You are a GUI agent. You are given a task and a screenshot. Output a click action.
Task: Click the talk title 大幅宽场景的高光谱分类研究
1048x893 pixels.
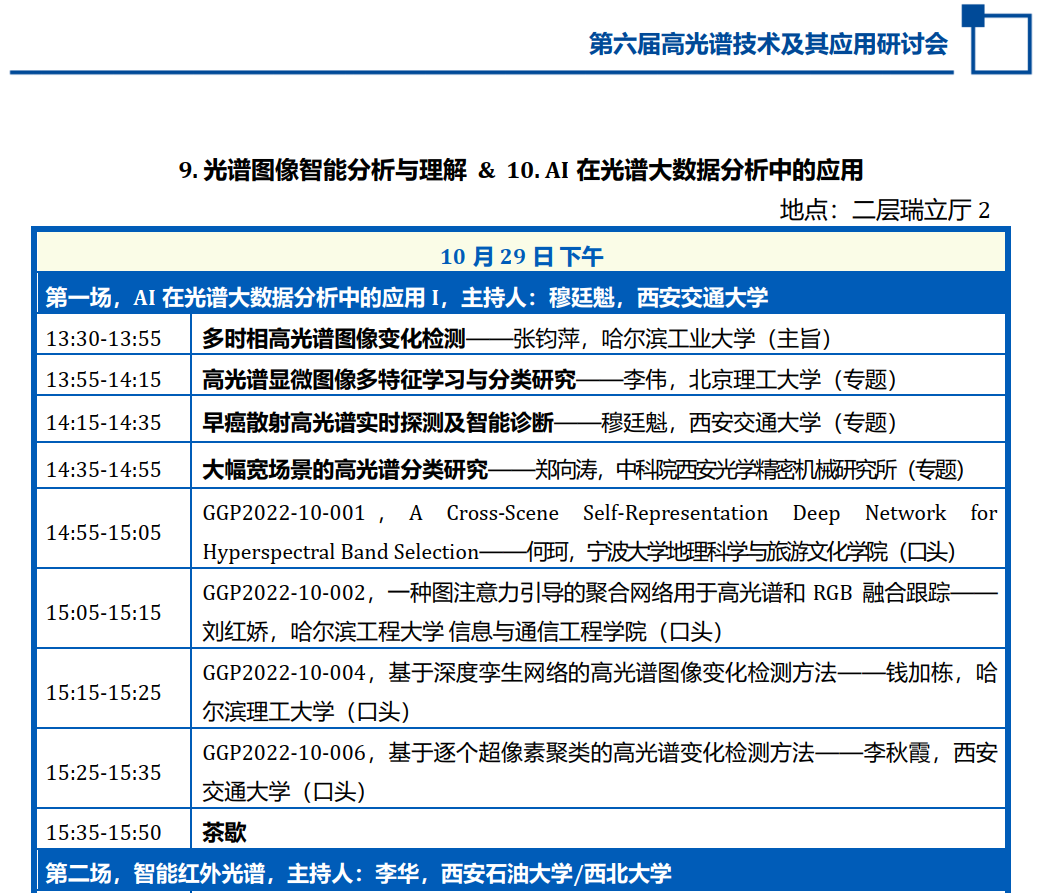tap(345, 469)
